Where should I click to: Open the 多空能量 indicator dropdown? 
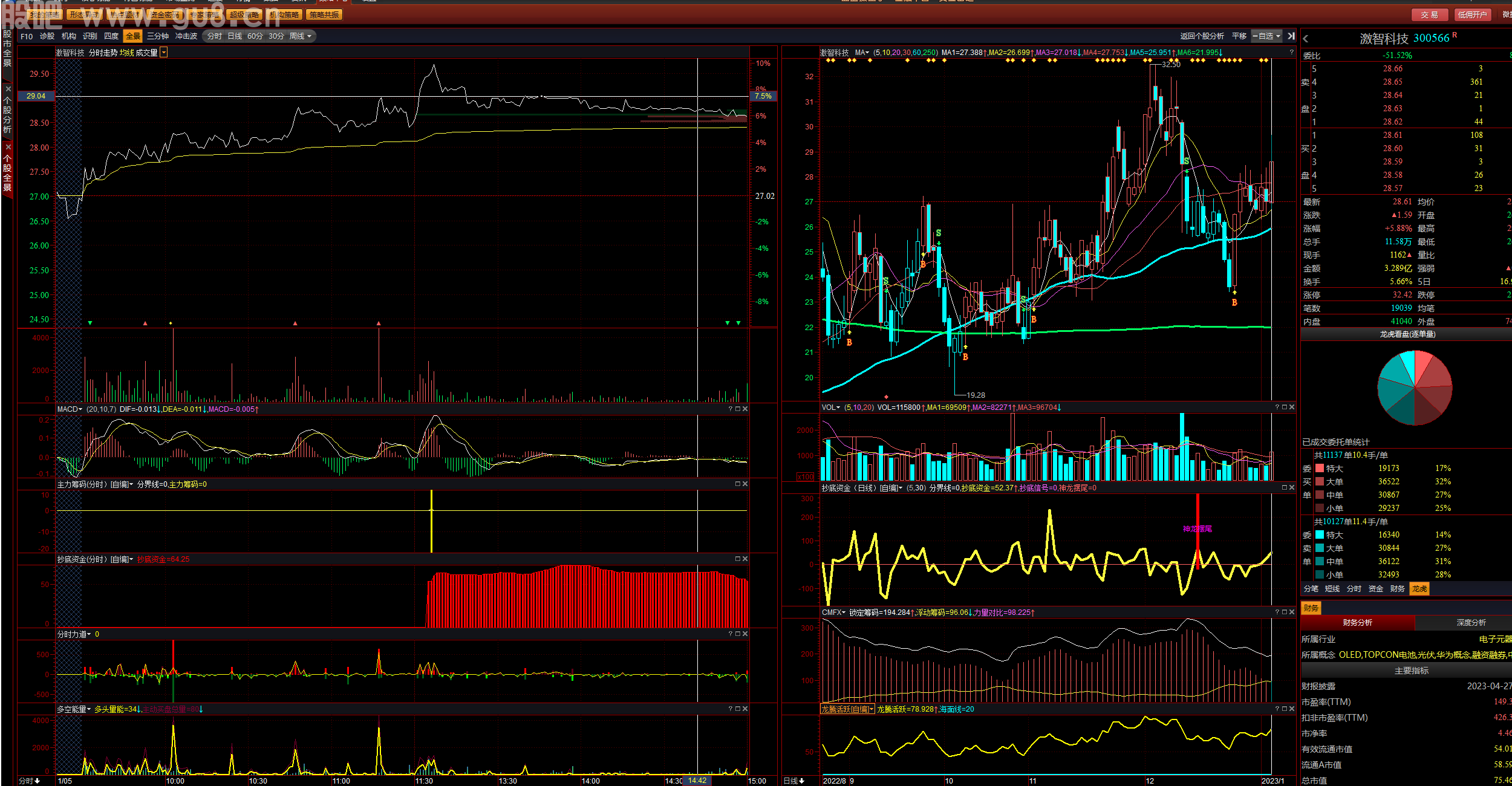pyautogui.click(x=74, y=709)
